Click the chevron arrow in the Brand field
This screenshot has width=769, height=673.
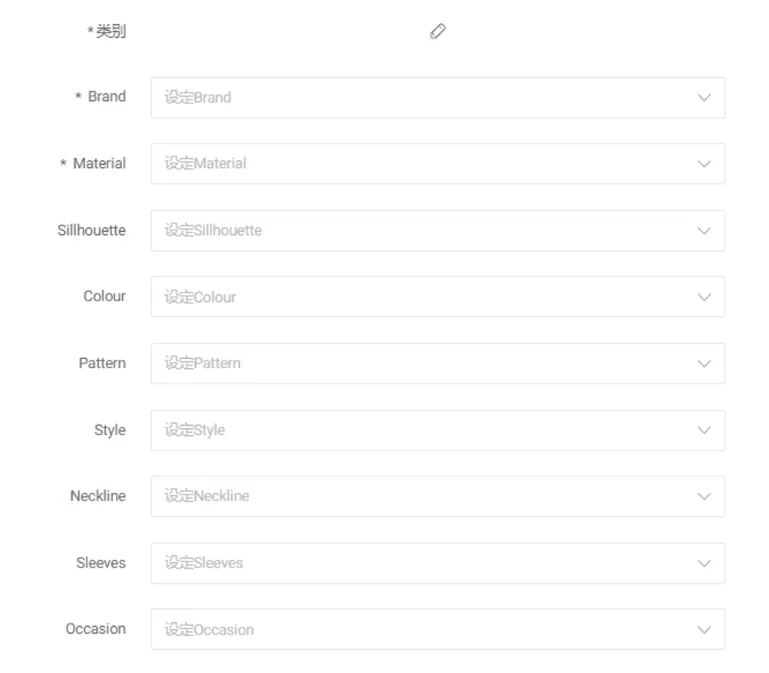(x=704, y=98)
